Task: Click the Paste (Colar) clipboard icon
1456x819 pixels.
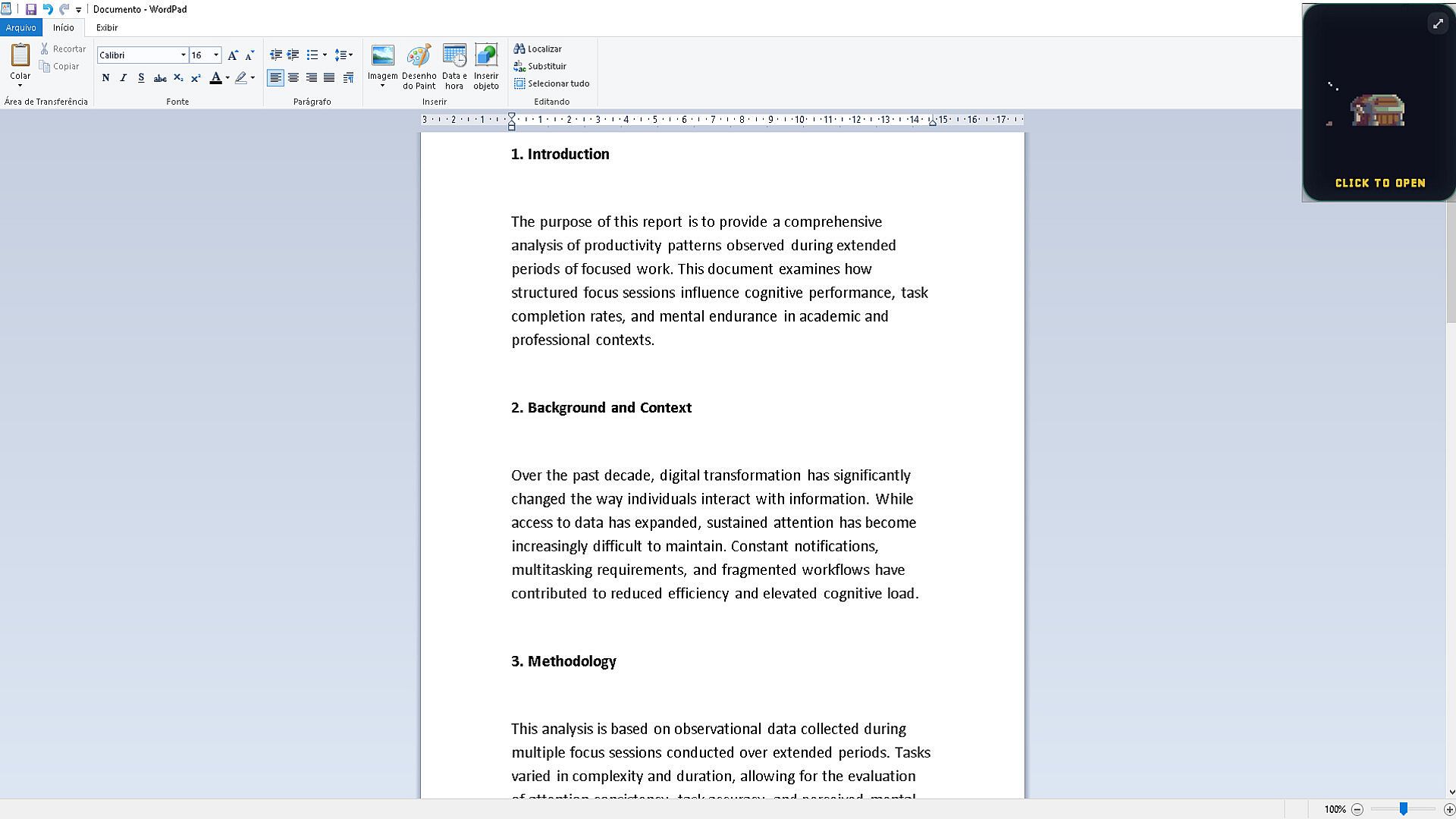Action: click(20, 55)
